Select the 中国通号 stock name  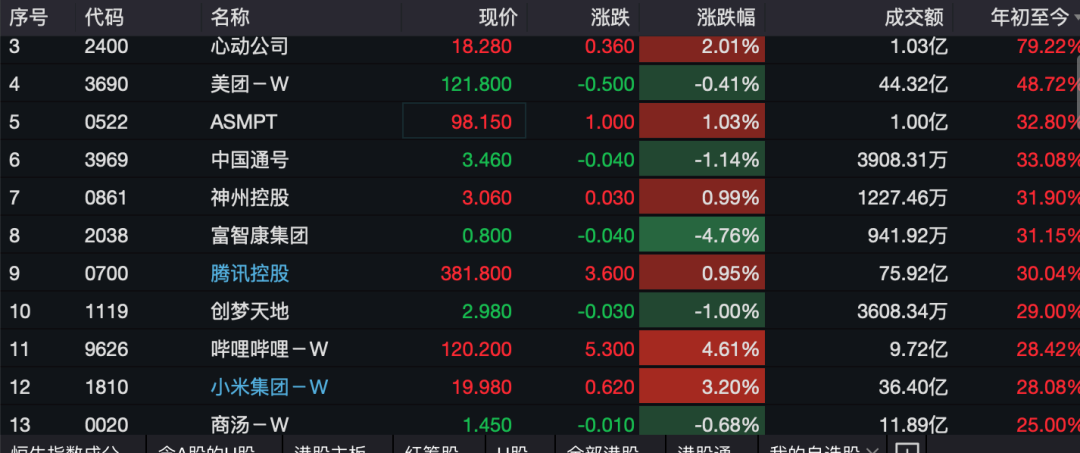[x=249, y=160]
